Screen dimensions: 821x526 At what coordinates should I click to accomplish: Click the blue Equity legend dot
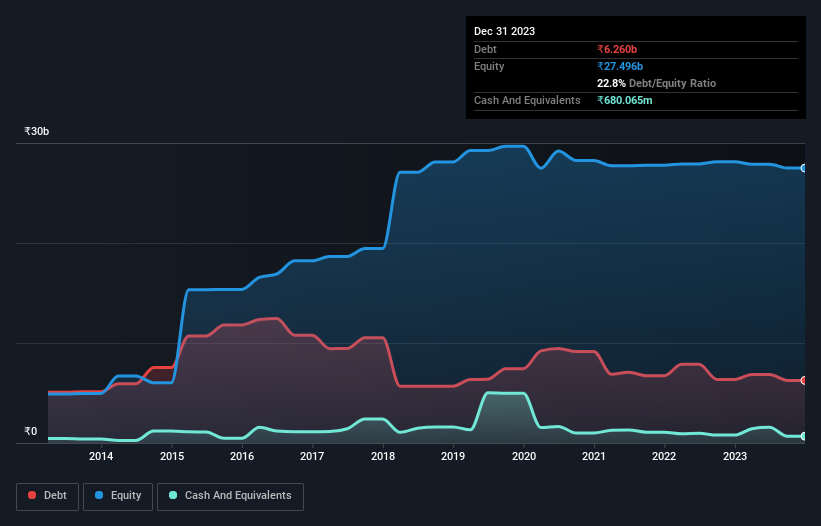pyautogui.click(x=99, y=495)
